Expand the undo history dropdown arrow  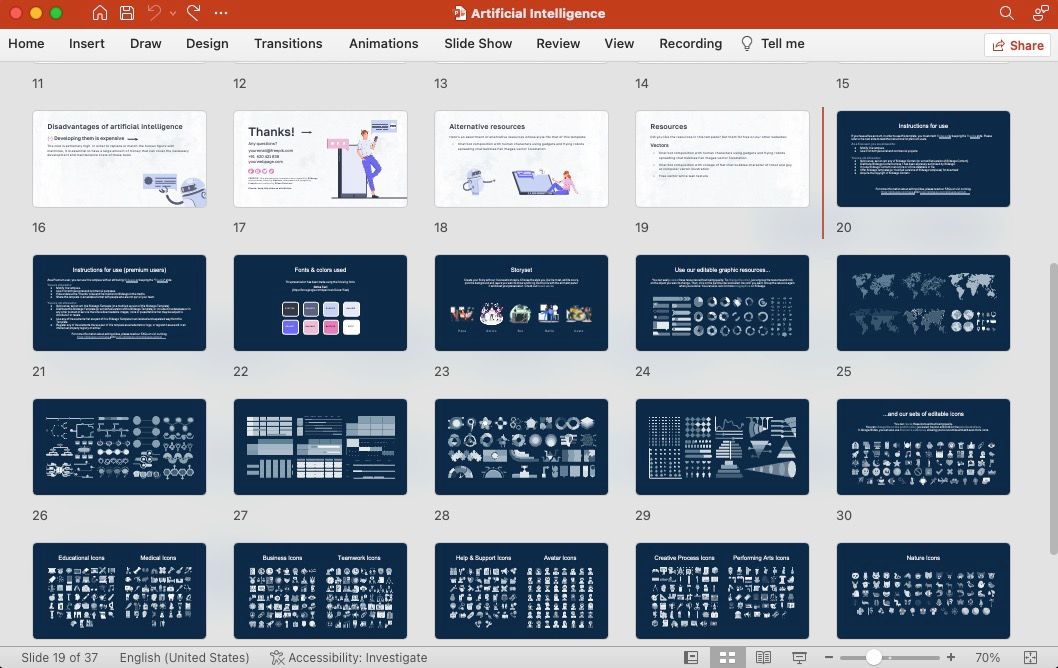pos(173,14)
